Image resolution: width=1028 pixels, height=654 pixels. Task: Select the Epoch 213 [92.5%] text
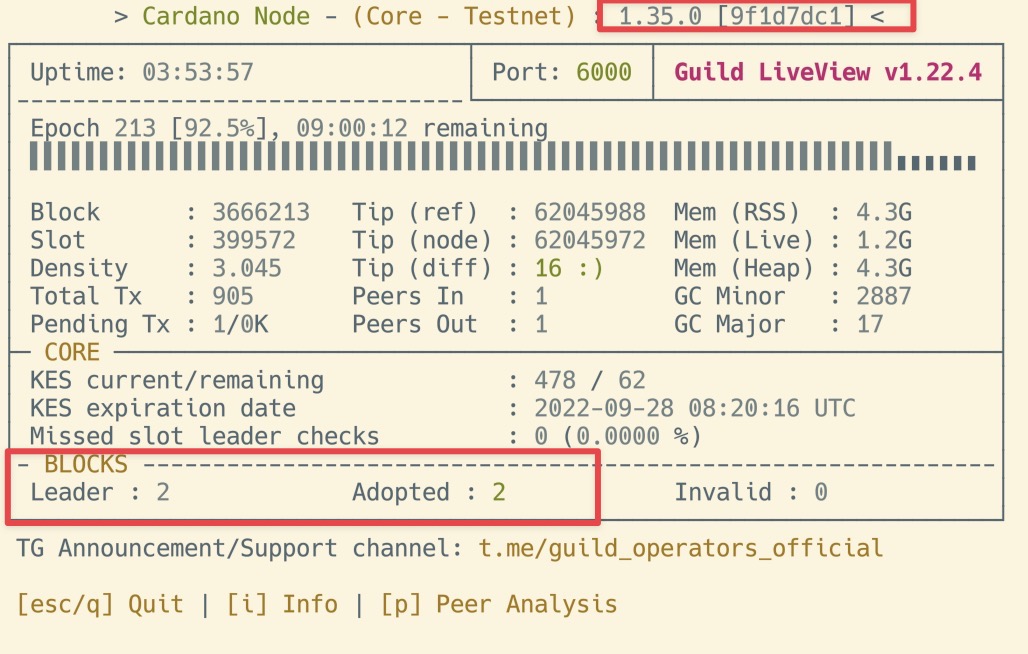point(149,128)
